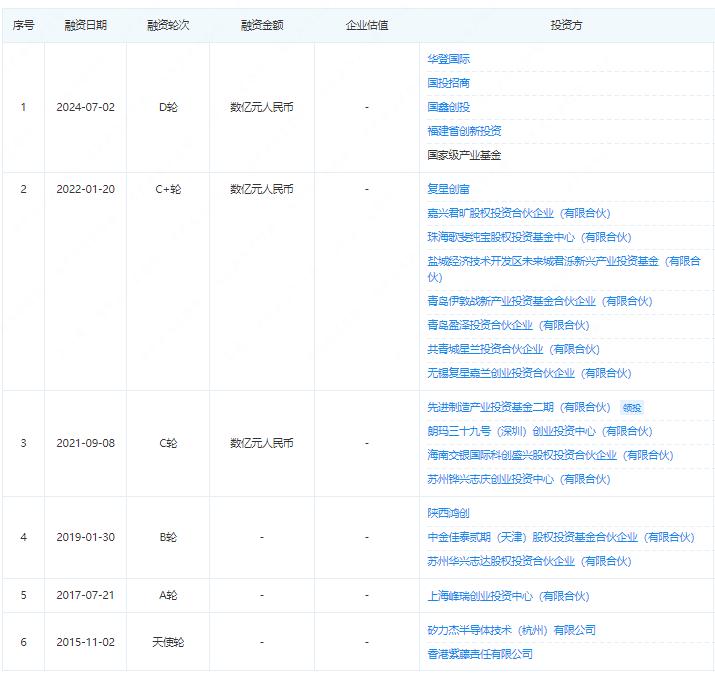Select 数亿元人民币 amount in C轮 row
The width and height of the screenshot is (715, 678).
pos(262,443)
